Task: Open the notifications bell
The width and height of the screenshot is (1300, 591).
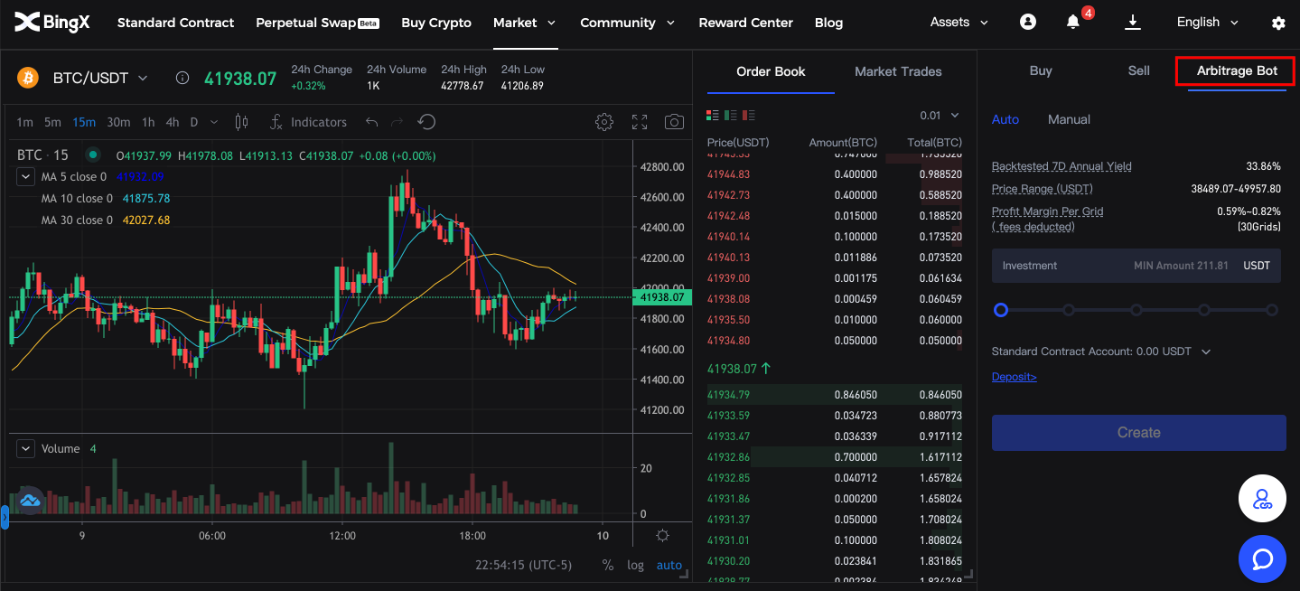Action: coord(1073,22)
